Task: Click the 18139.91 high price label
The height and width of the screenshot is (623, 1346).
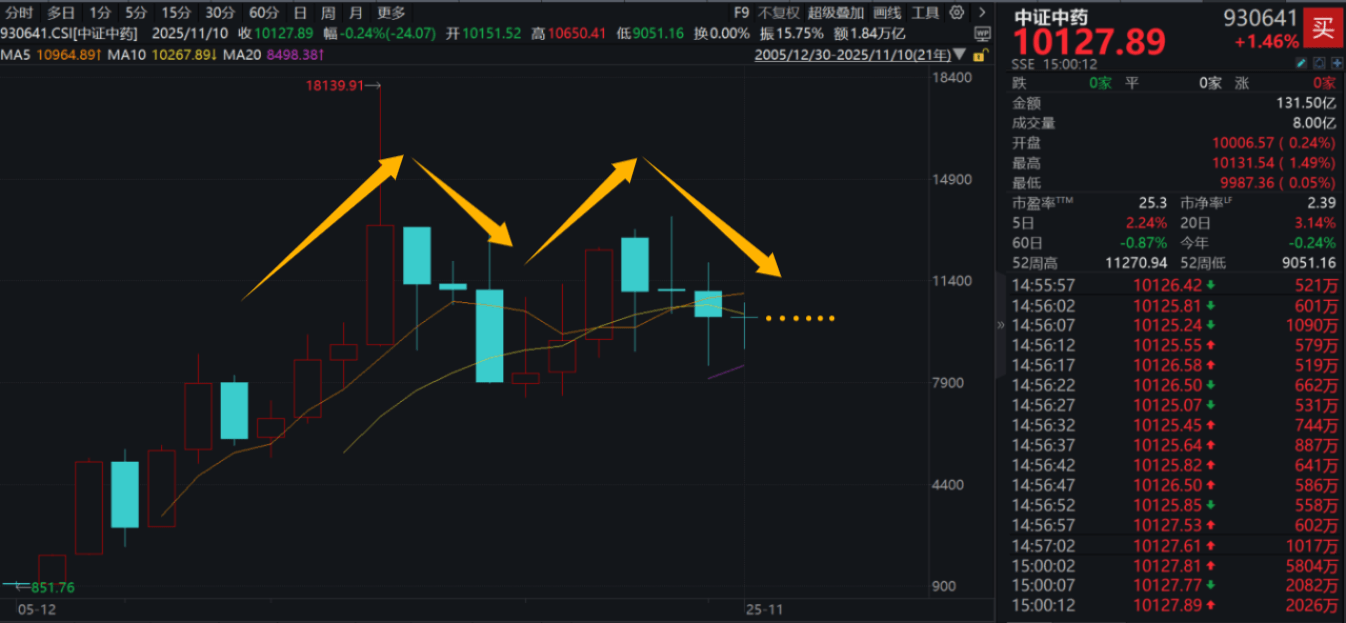Action: tap(335, 87)
